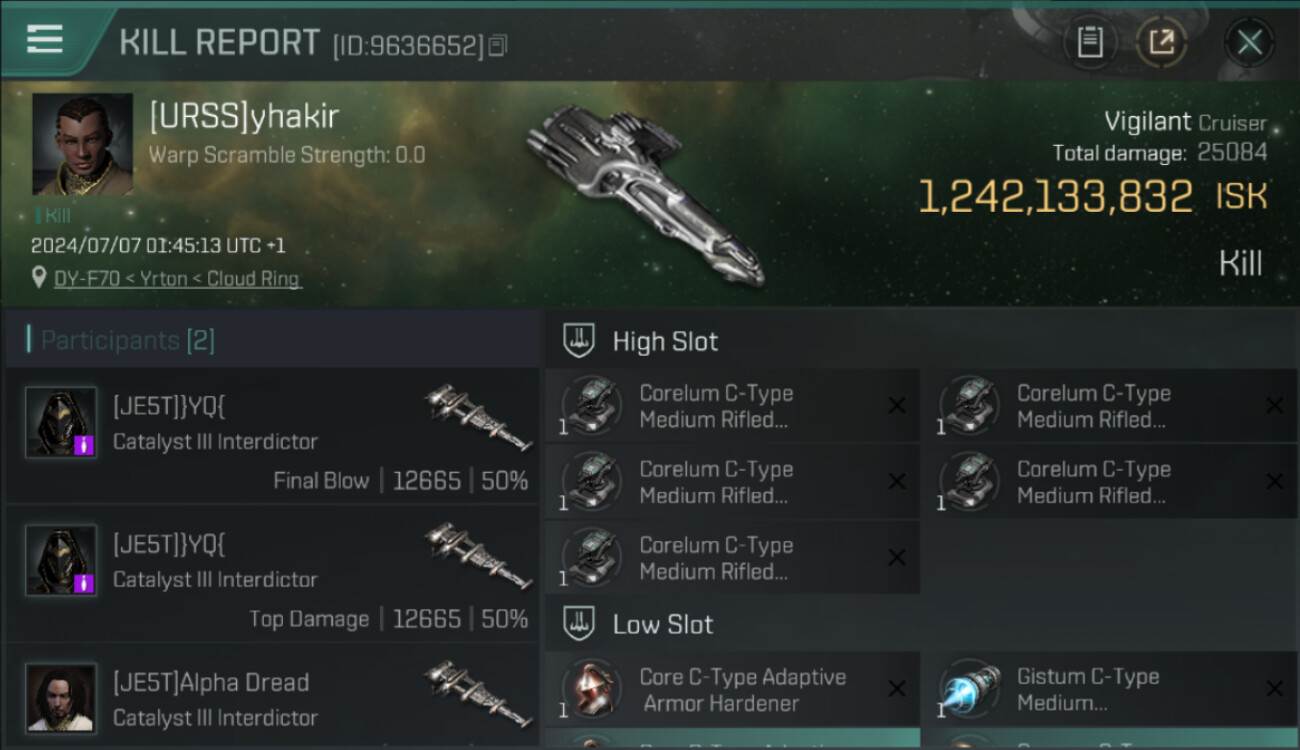The width and height of the screenshot is (1300, 750).
Task: Click the Vigilant ship image
Action: [645, 191]
